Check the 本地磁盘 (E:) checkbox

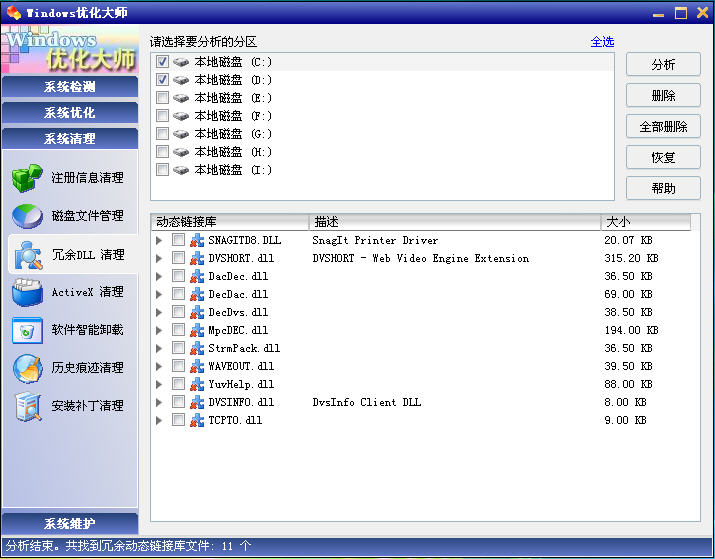(x=162, y=98)
